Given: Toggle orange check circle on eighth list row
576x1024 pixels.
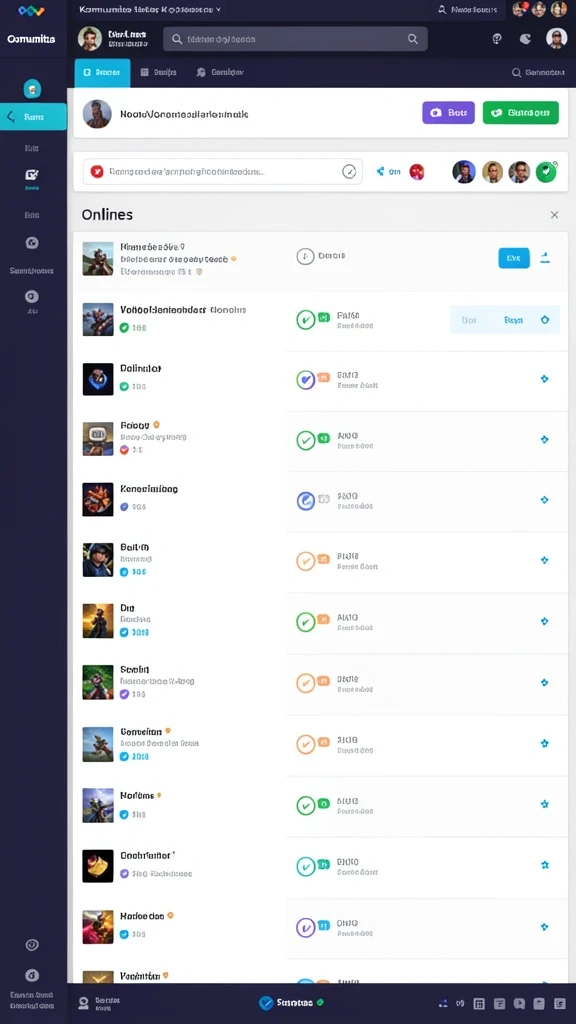Looking at the screenshot, I should (305, 683).
